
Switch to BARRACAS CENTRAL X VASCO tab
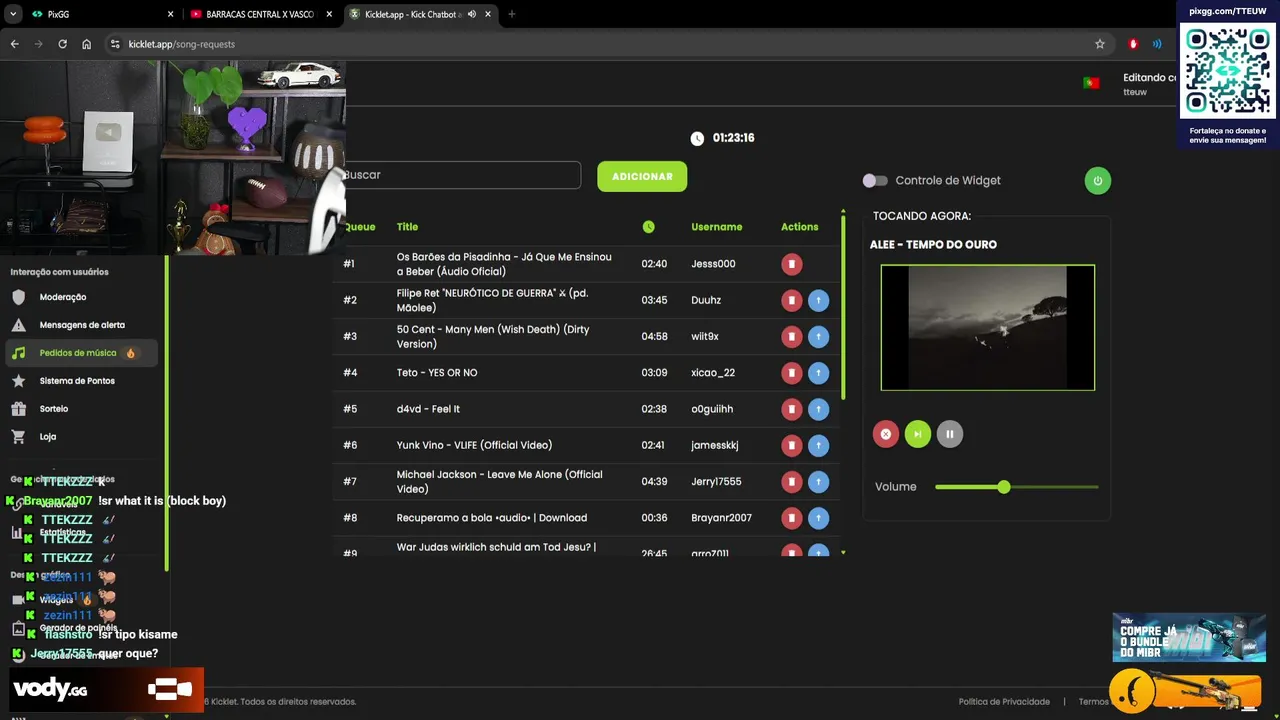[x=262, y=14]
